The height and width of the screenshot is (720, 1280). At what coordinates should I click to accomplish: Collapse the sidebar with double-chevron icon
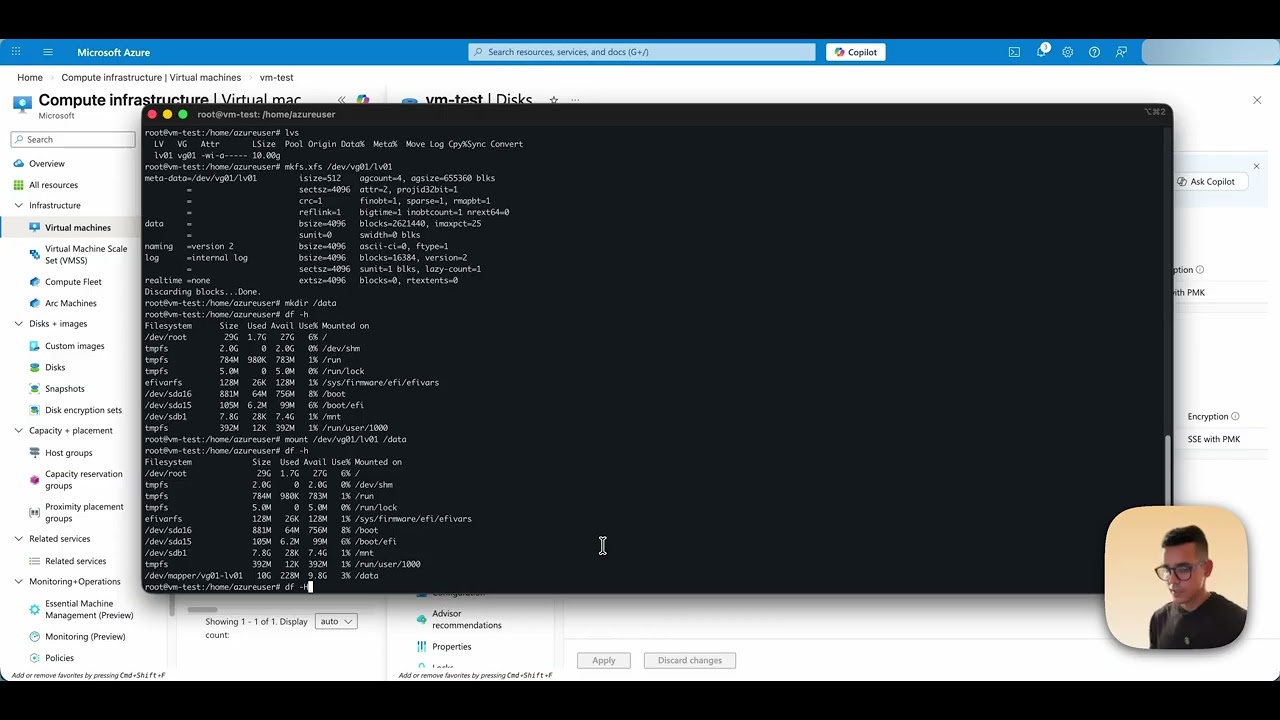click(x=341, y=100)
